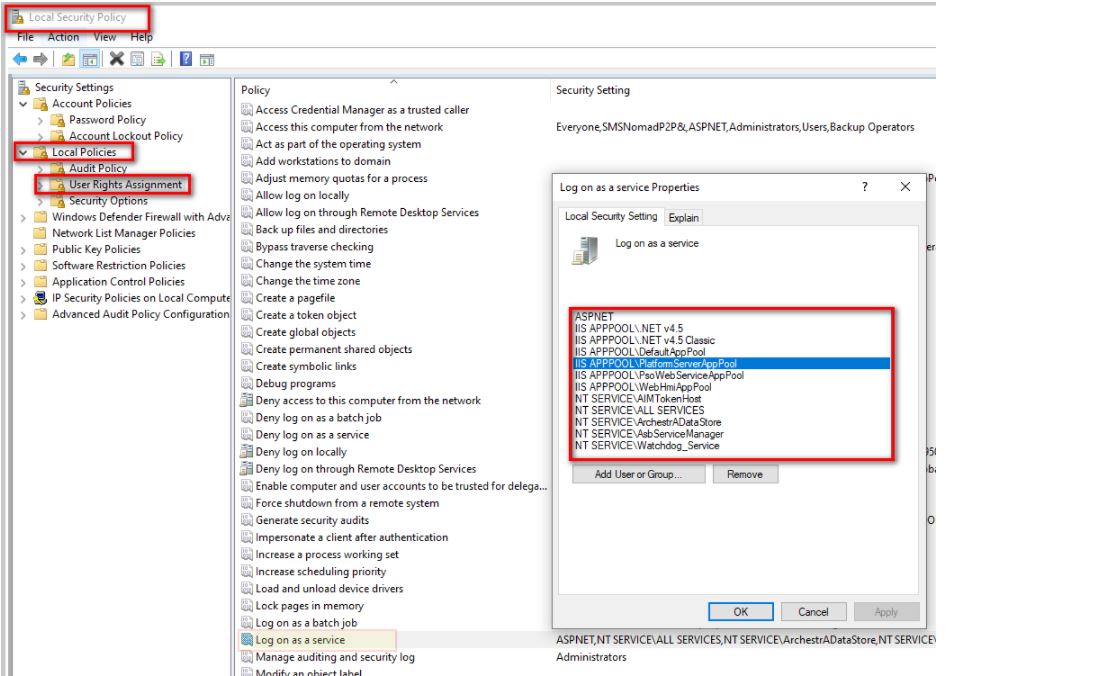Collapse the Account Policies tree node
1110x676 pixels.
pos(23,103)
